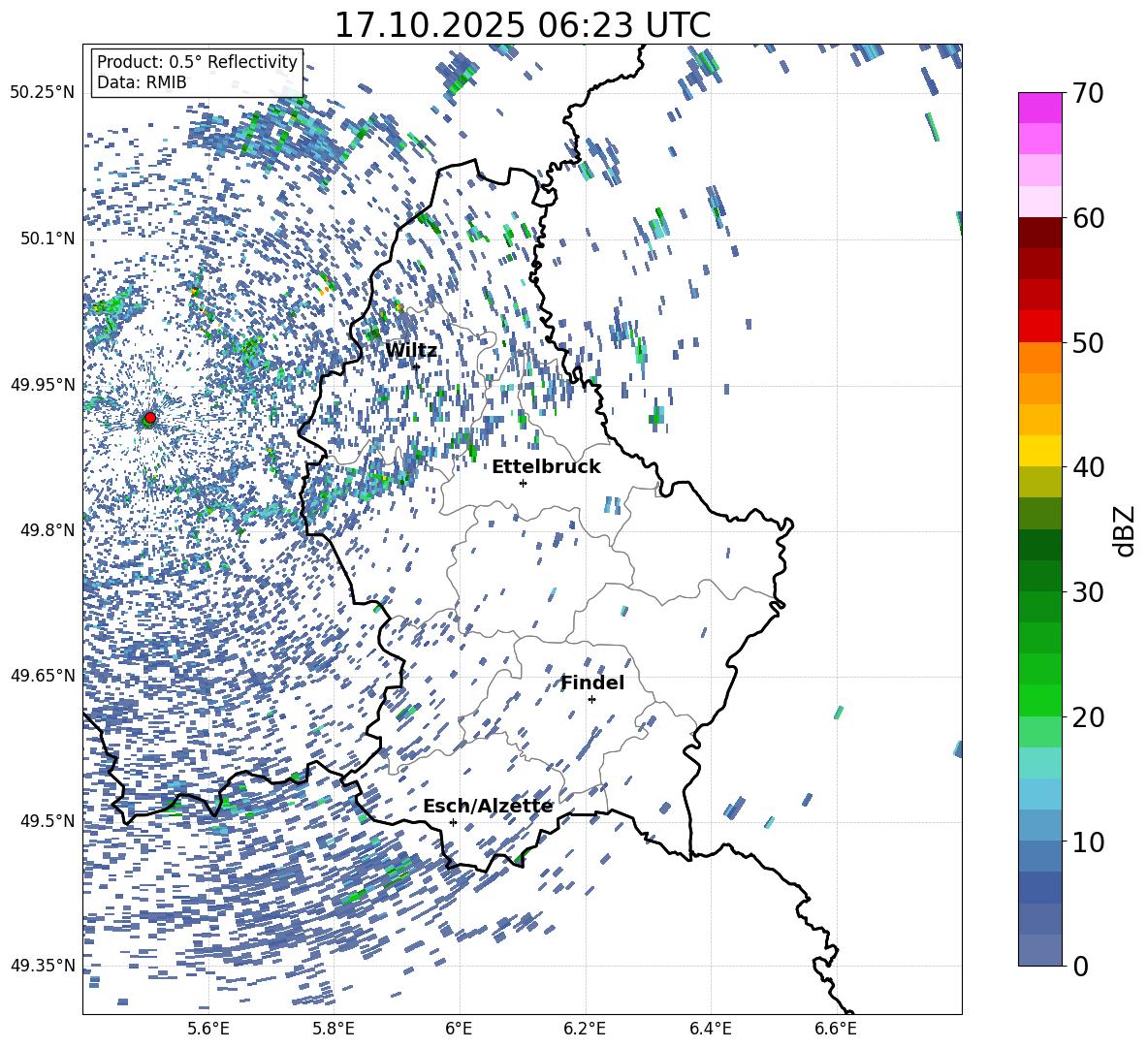Select the Esch/Alzette city label
The width and height of the screenshot is (1148, 1048).
click(488, 807)
